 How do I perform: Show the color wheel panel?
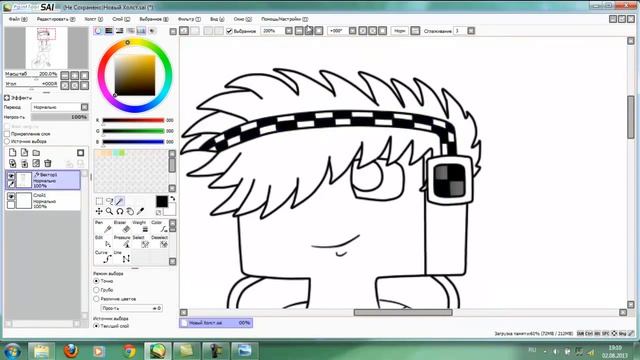coord(98,31)
